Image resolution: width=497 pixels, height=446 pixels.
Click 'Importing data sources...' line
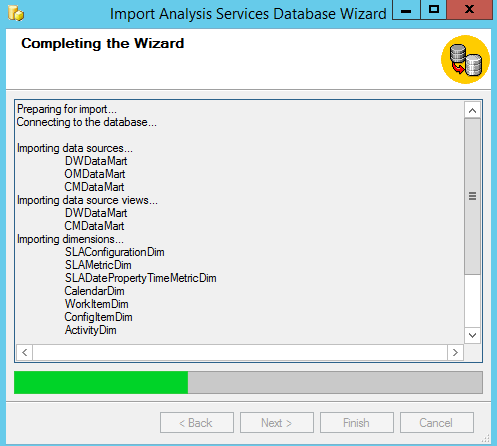pos(75,148)
